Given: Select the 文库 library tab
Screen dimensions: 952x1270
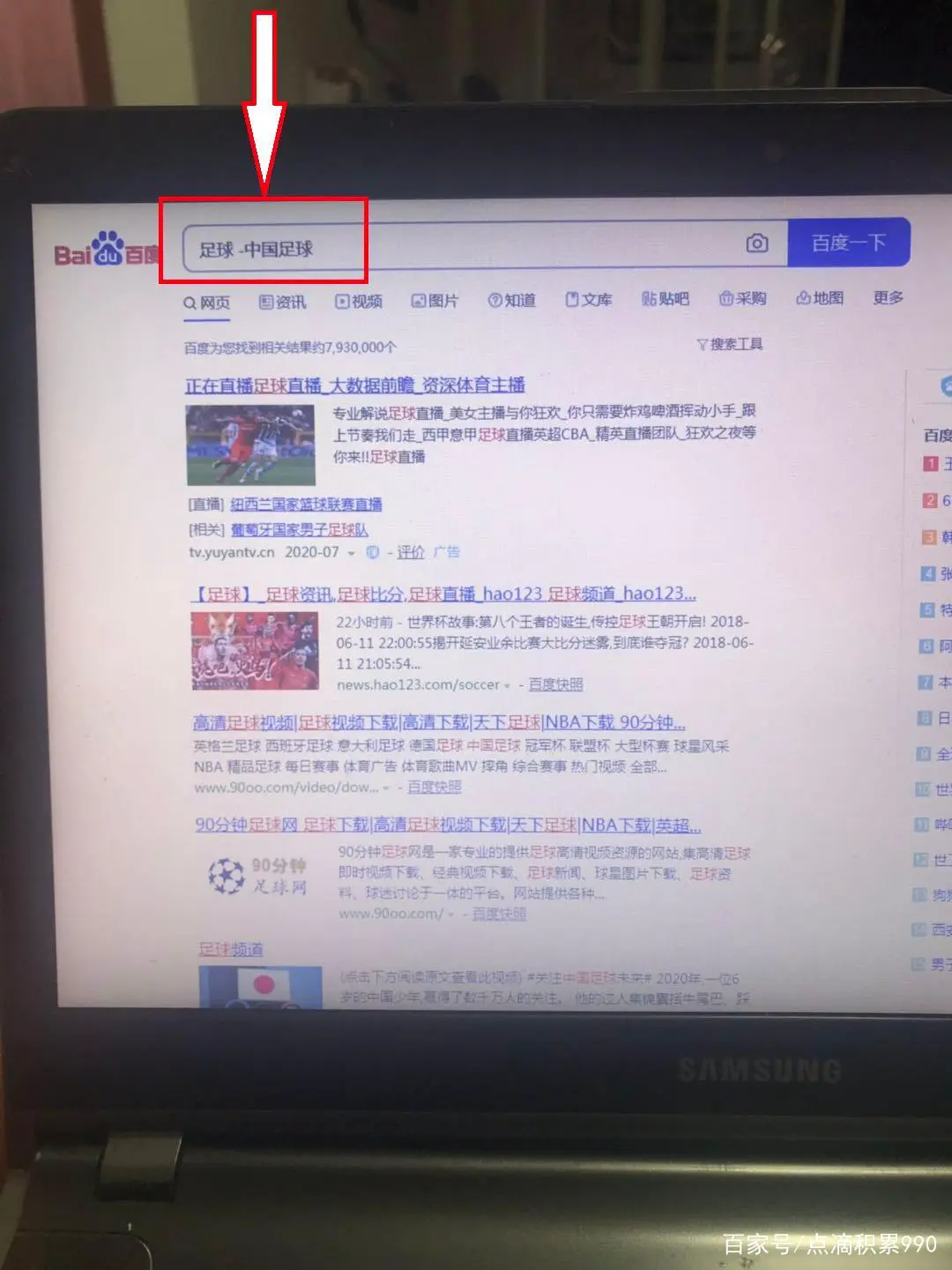Looking at the screenshot, I should 588,300.
